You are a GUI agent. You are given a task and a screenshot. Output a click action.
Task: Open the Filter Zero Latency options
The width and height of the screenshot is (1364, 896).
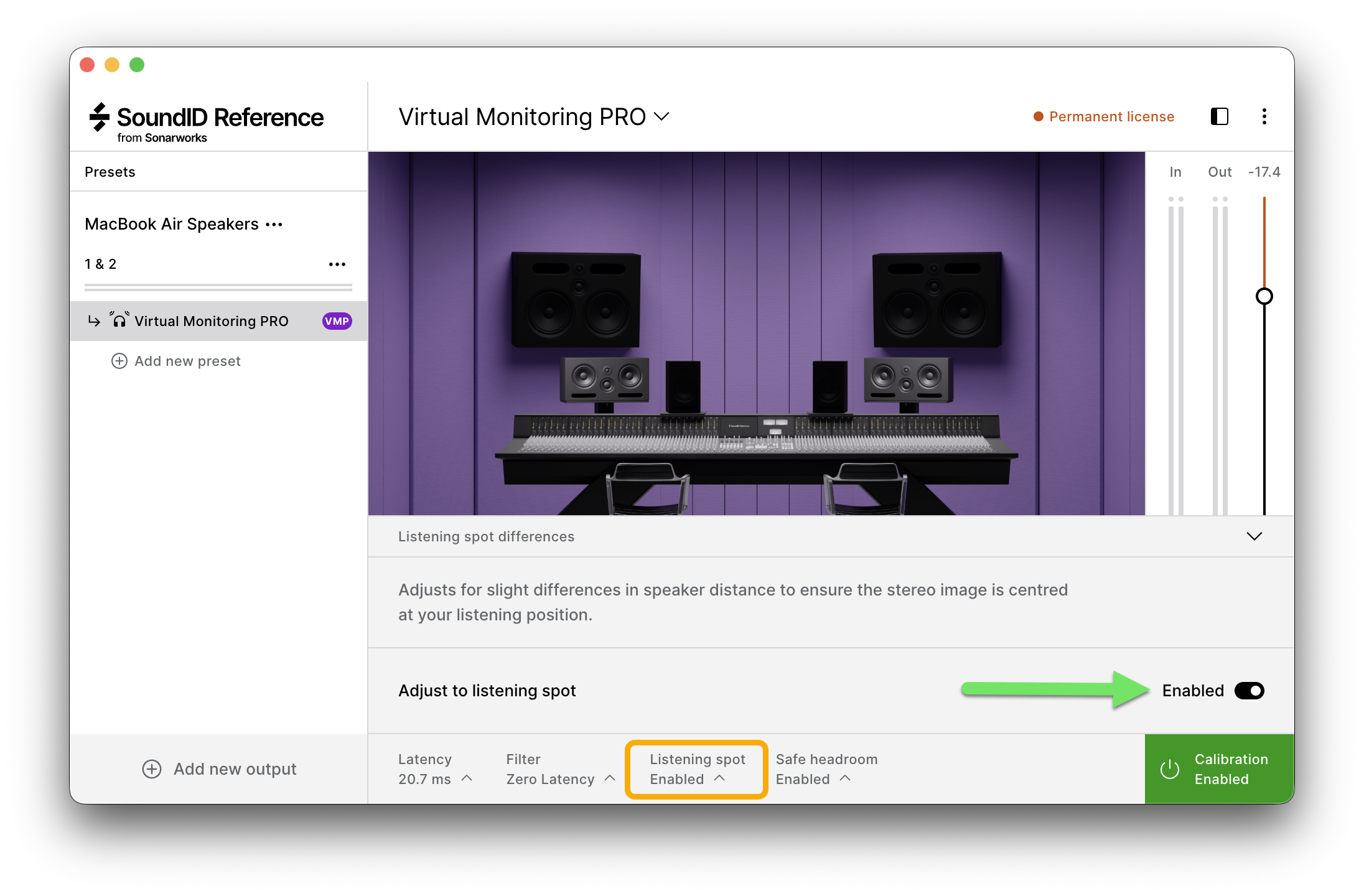click(x=561, y=769)
